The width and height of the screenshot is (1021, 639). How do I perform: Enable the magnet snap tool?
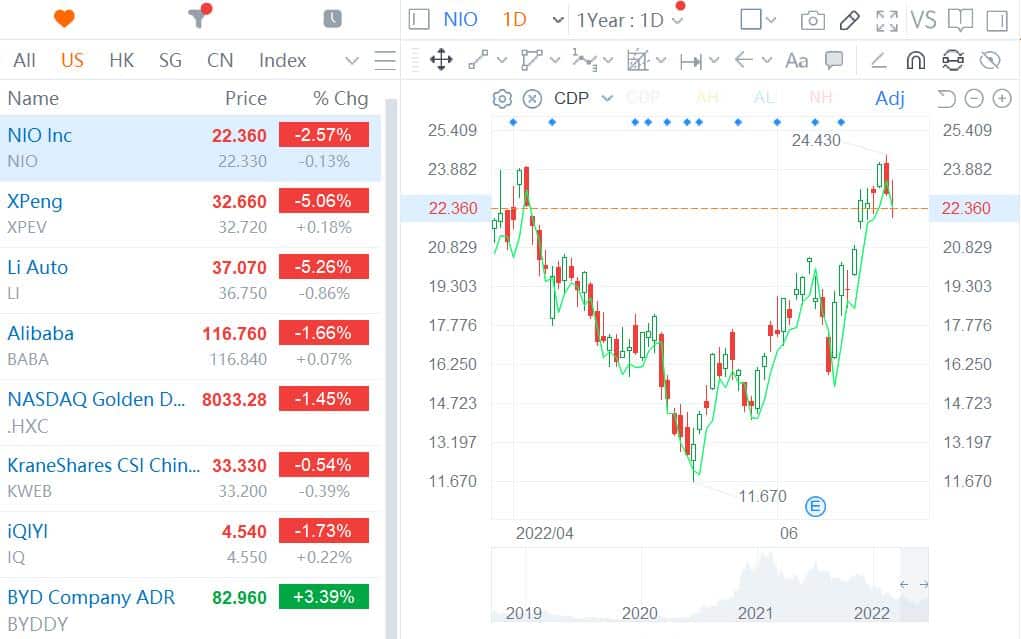pyautogui.click(x=915, y=61)
